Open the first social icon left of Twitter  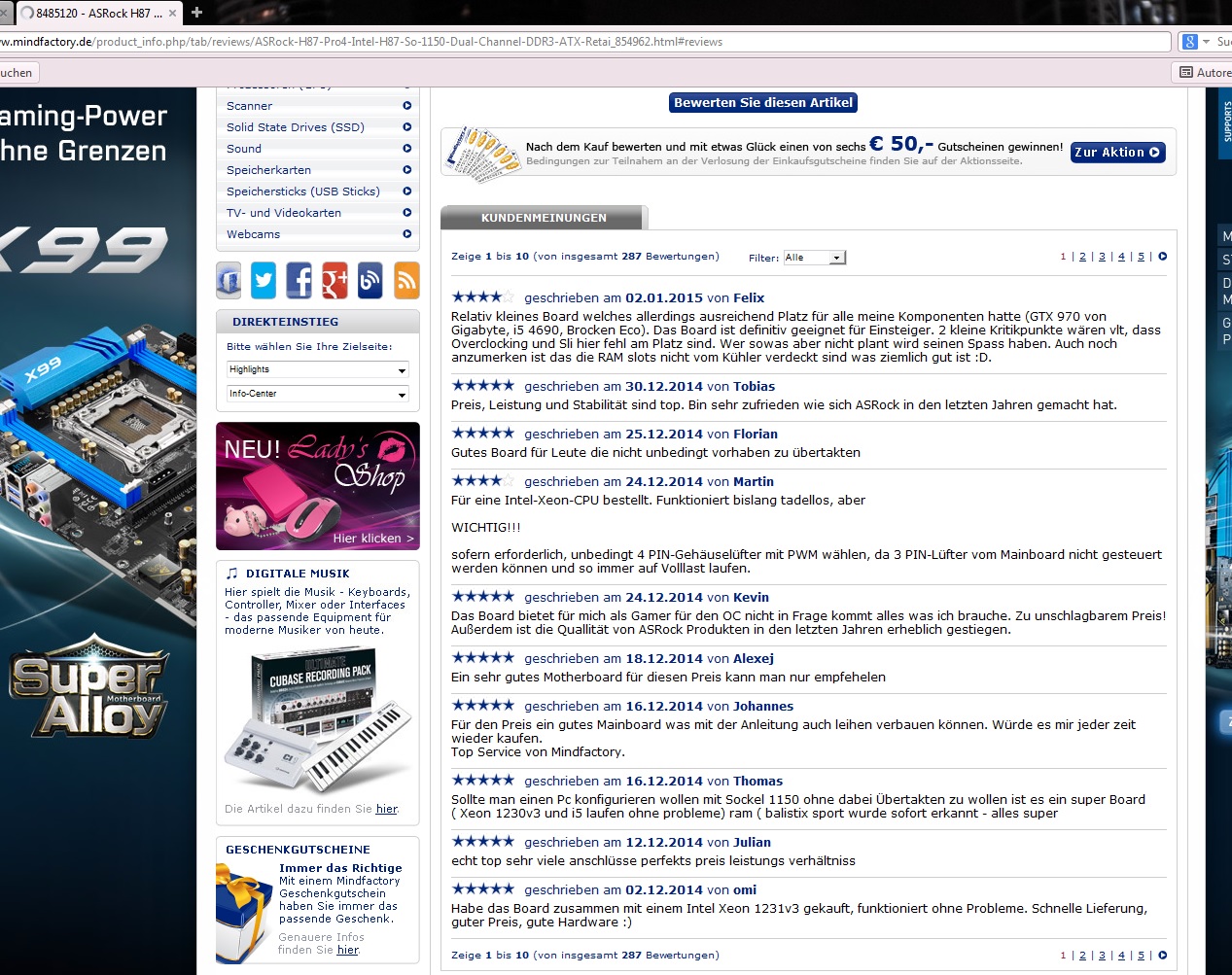pos(229,280)
